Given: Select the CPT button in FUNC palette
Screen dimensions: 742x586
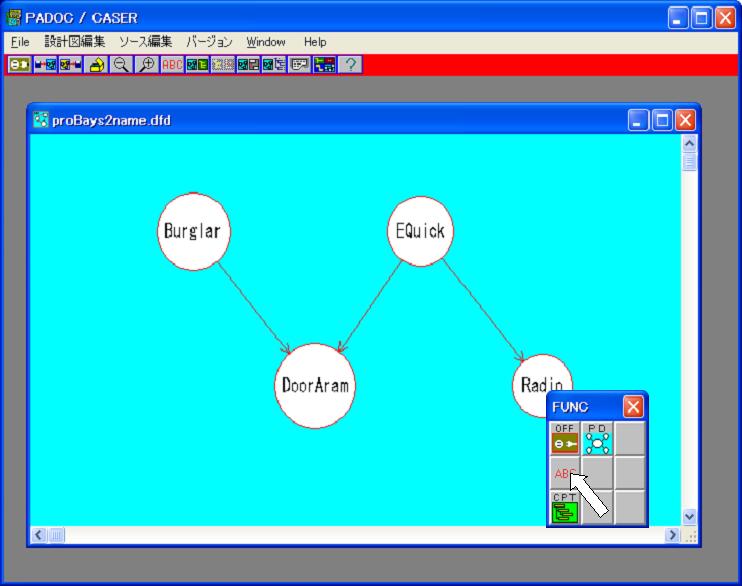Looking at the screenshot, I should point(564,506).
